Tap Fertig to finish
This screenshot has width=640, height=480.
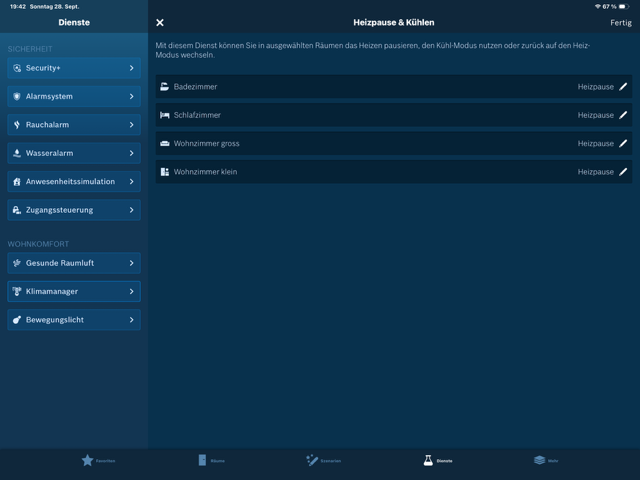[620, 22]
